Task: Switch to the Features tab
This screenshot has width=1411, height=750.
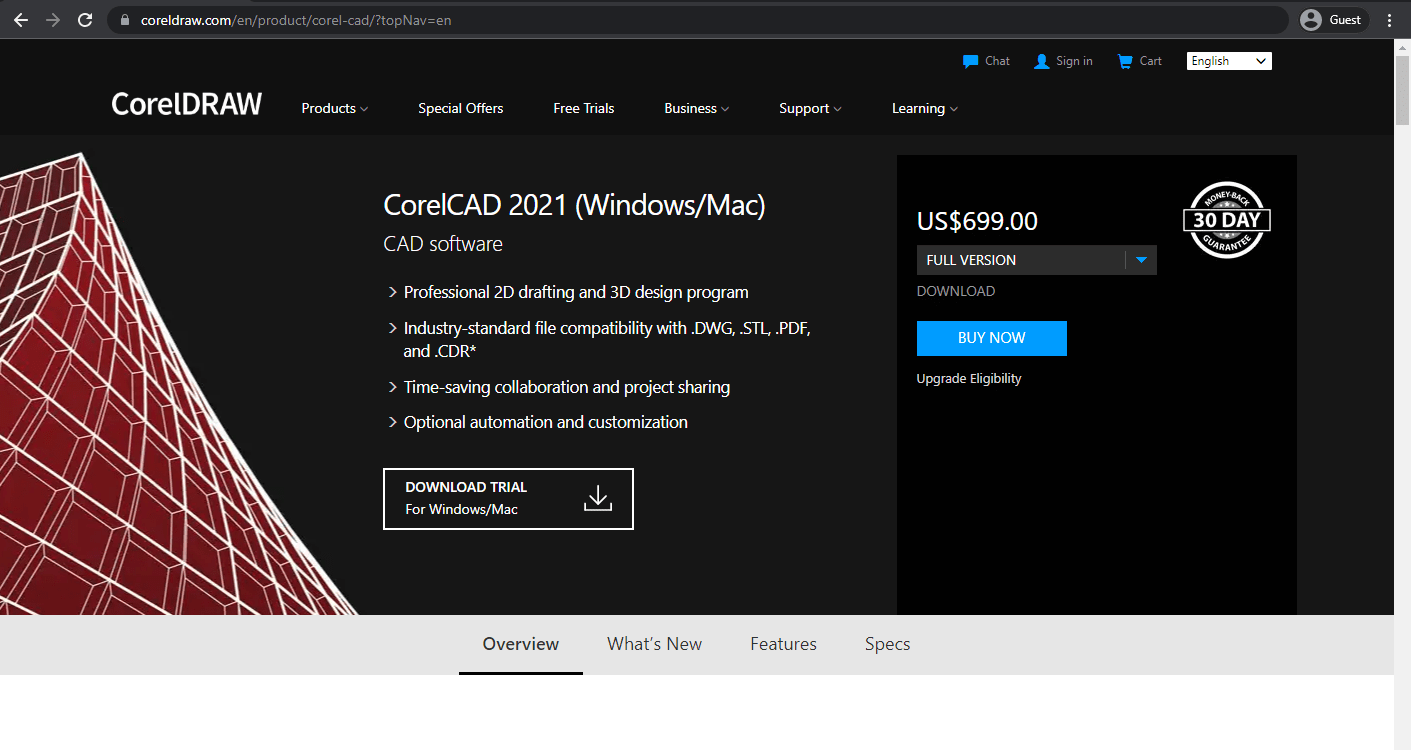Action: click(x=784, y=644)
